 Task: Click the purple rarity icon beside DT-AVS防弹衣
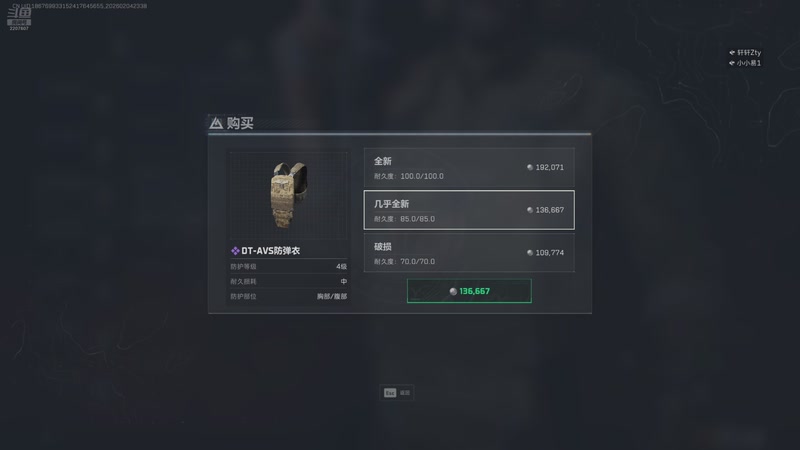[235, 251]
